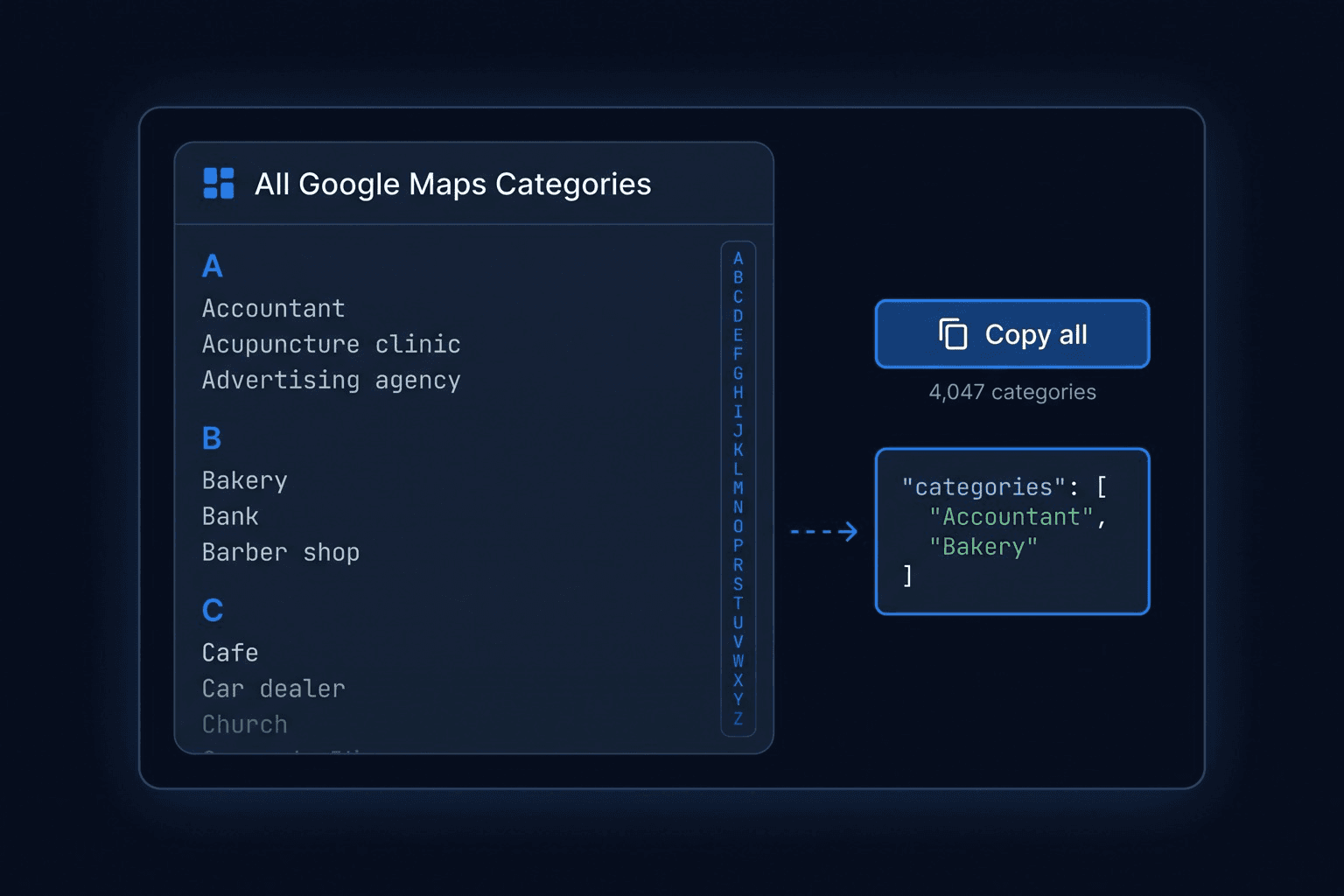The image size is (1344, 896).
Task: Select the Car dealer category
Action: point(273,689)
